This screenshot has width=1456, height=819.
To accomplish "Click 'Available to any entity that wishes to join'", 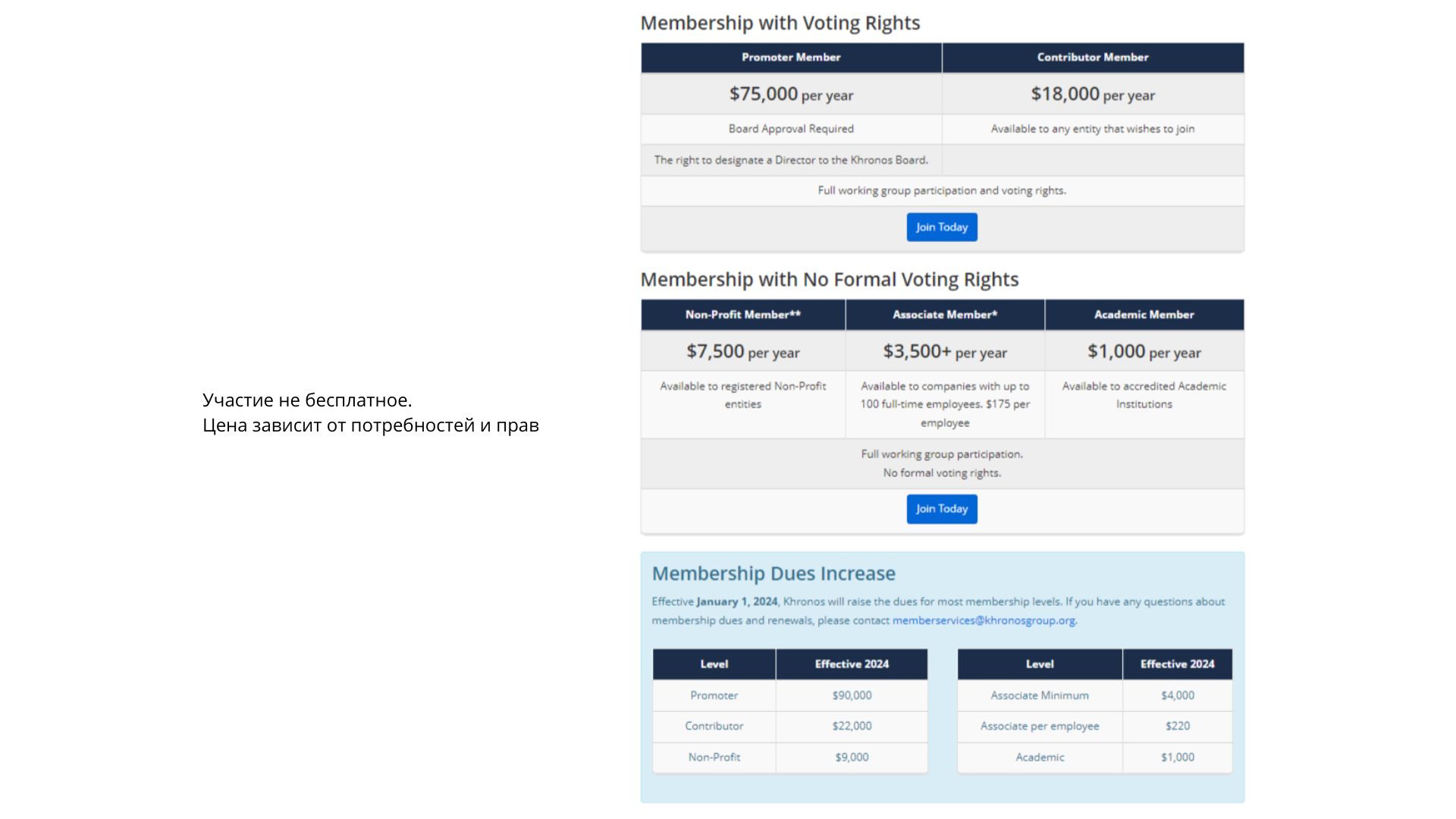I will pos(1093,129).
